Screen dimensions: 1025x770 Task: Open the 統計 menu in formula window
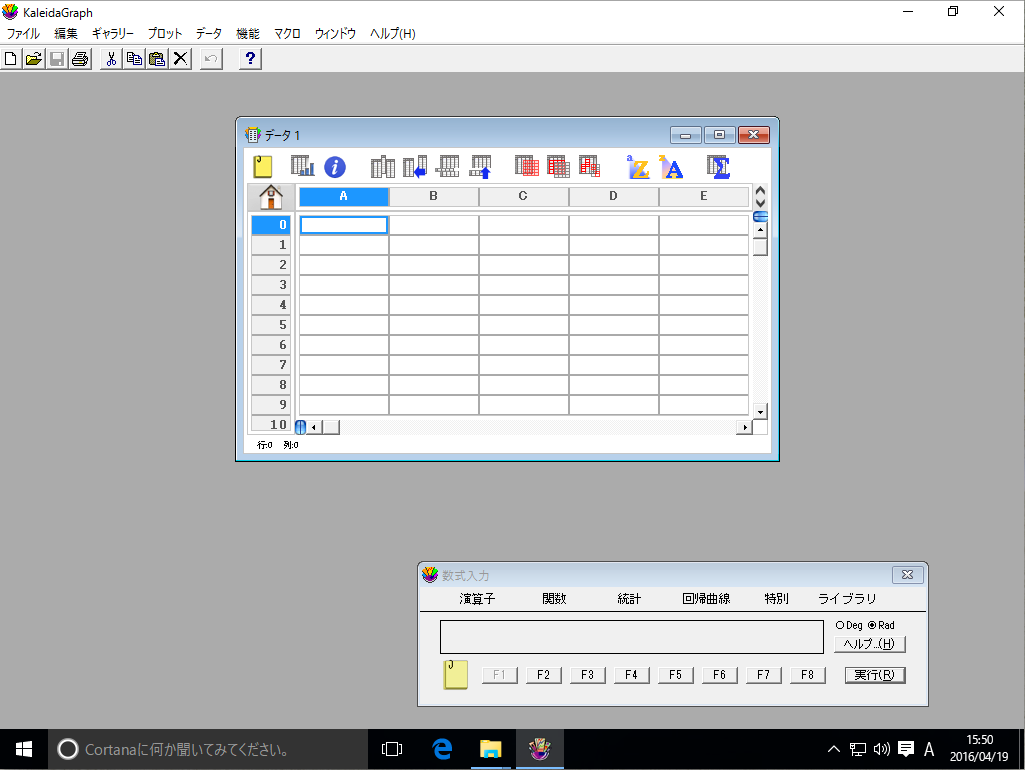coord(629,599)
